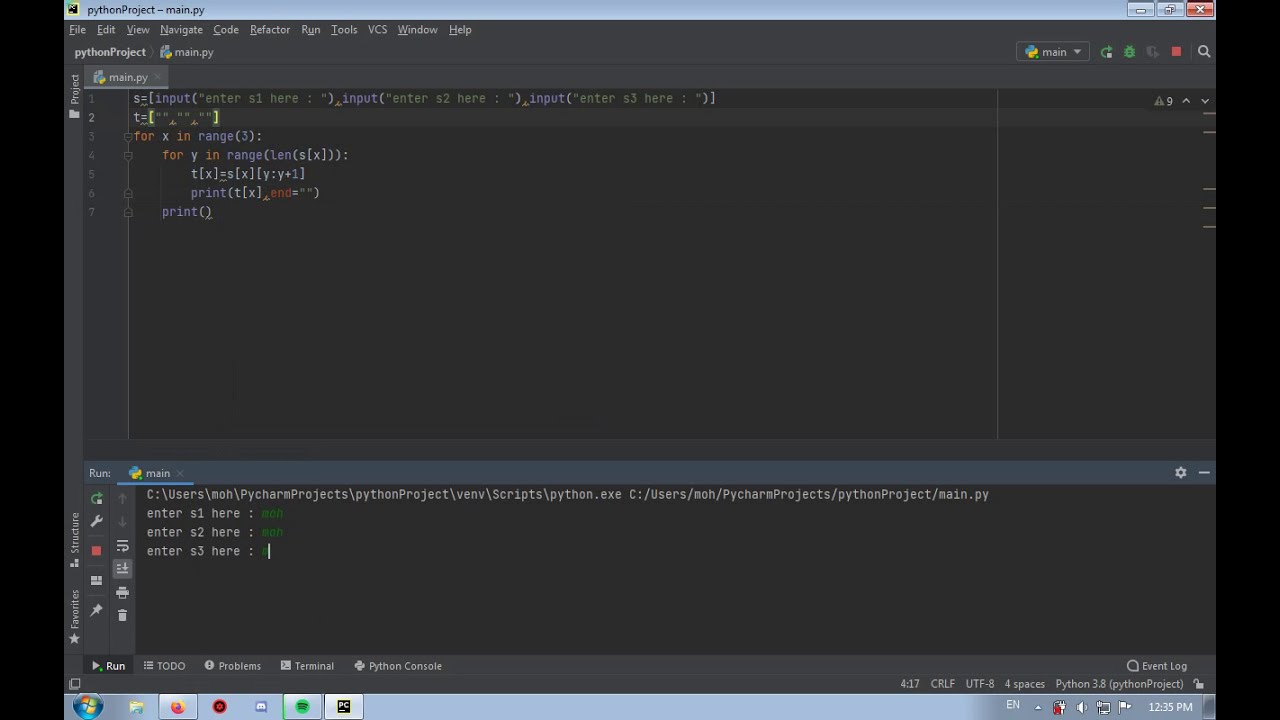Image resolution: width=1280 pixels, height=720 pixels.
Task: Open run configuration wrench icon in Run panel
Action: (x=96, y=521)
